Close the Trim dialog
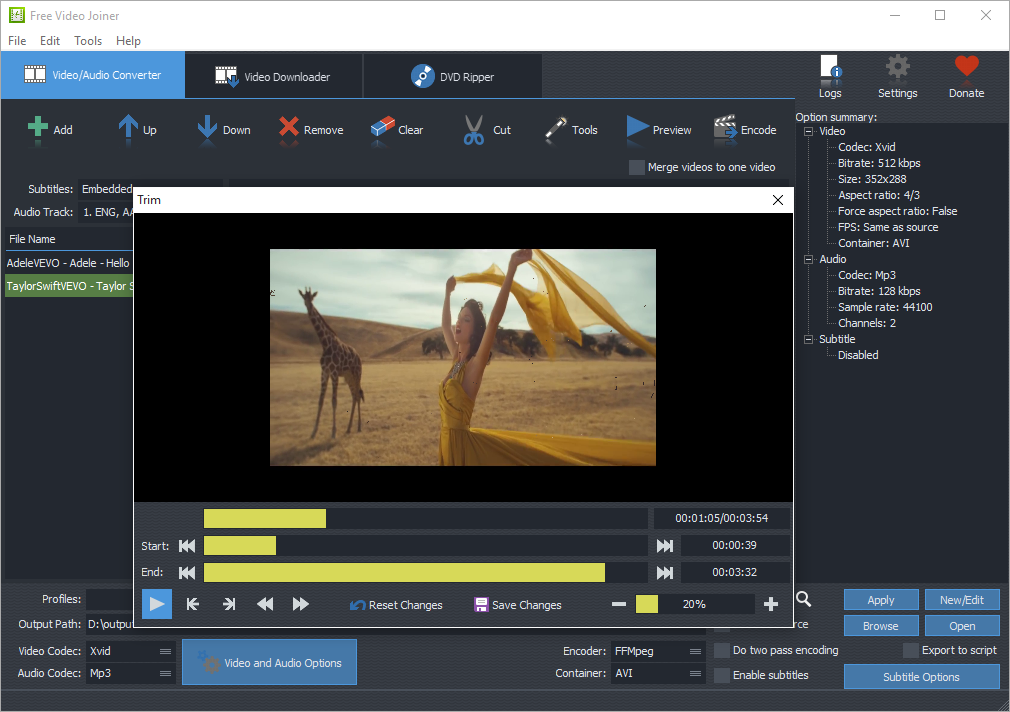Screen dimensions: 1010x712 click(x=777, y=200)
